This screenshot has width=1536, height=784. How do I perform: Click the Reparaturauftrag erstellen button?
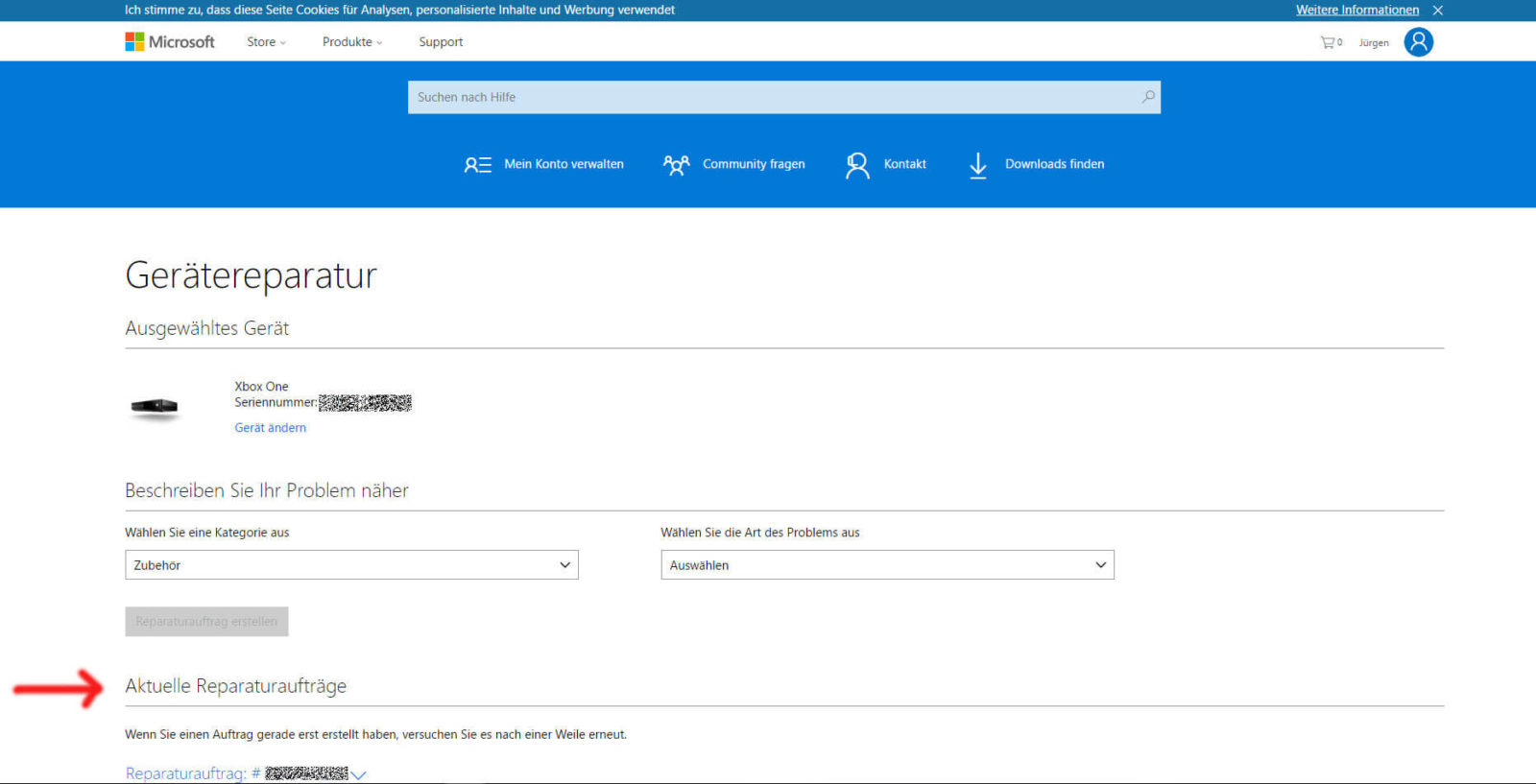[206, 622]
